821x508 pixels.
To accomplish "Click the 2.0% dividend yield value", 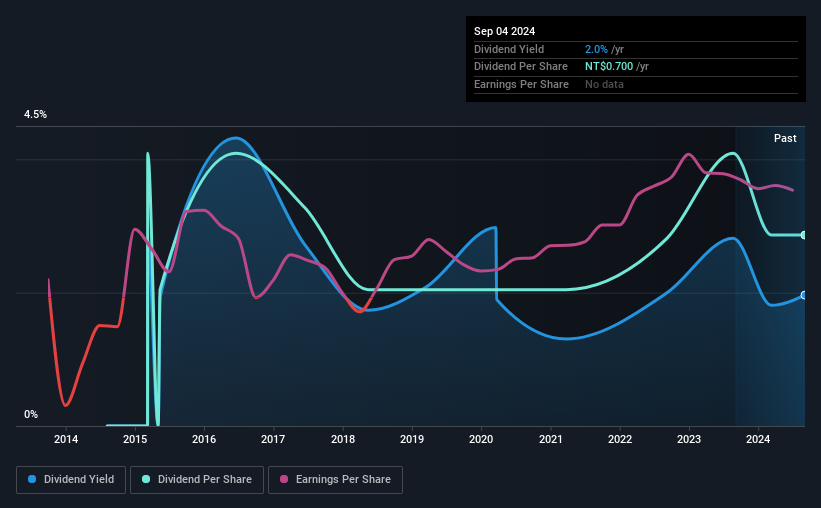I will click(596, 49).
